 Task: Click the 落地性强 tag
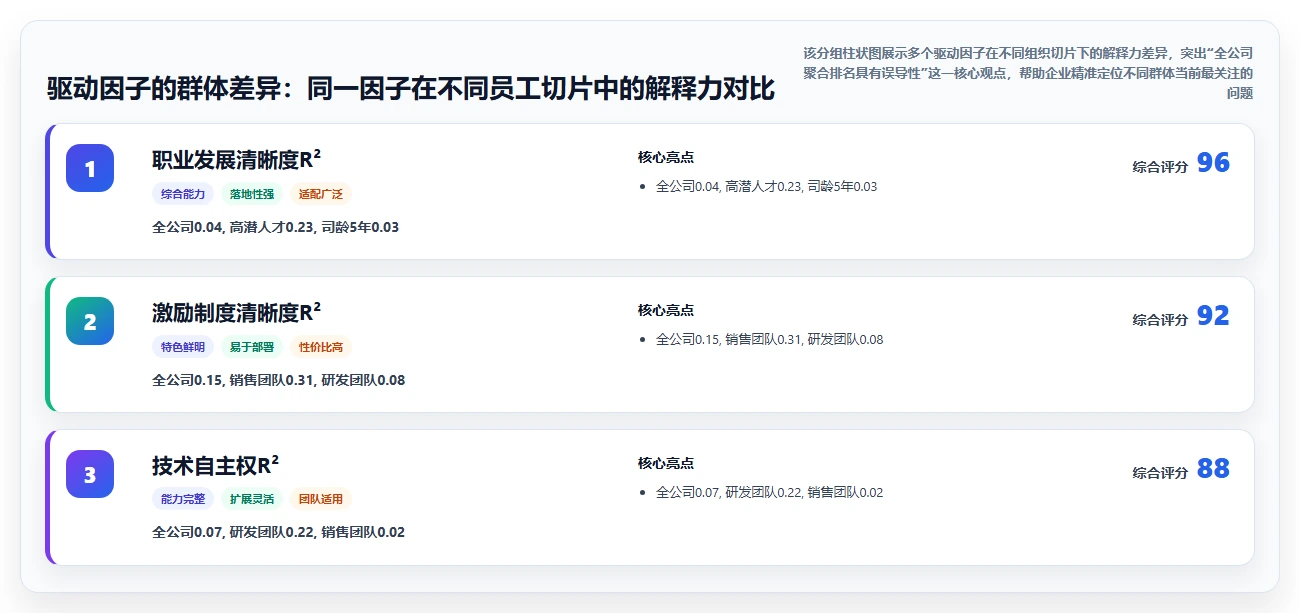(252, 194)
